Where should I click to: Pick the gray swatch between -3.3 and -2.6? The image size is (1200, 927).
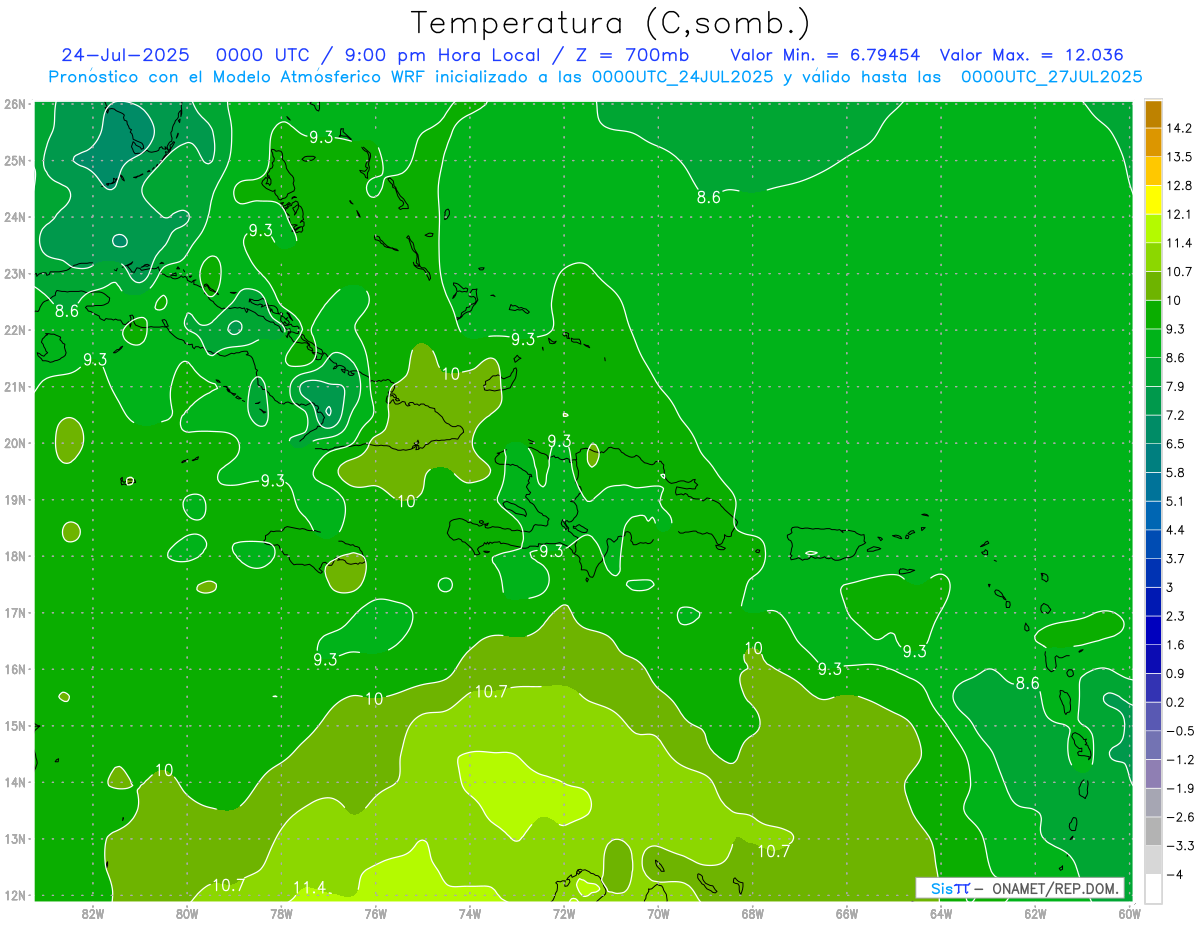point(1153,830)
